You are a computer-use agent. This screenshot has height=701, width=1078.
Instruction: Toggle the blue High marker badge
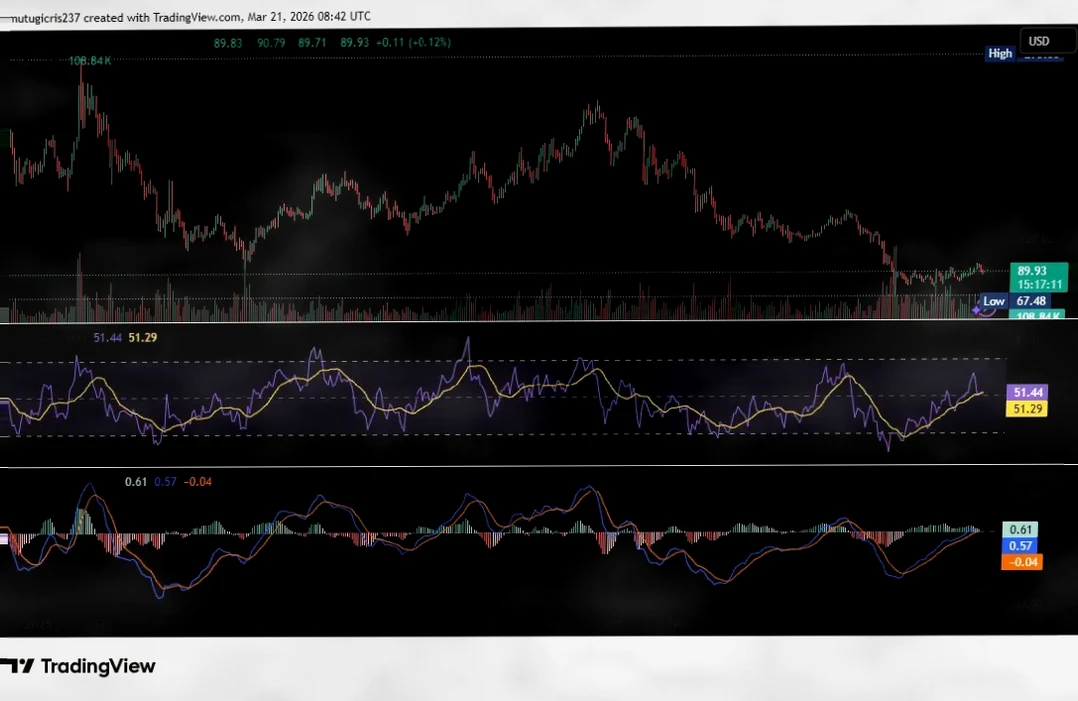coord(1000,53)
